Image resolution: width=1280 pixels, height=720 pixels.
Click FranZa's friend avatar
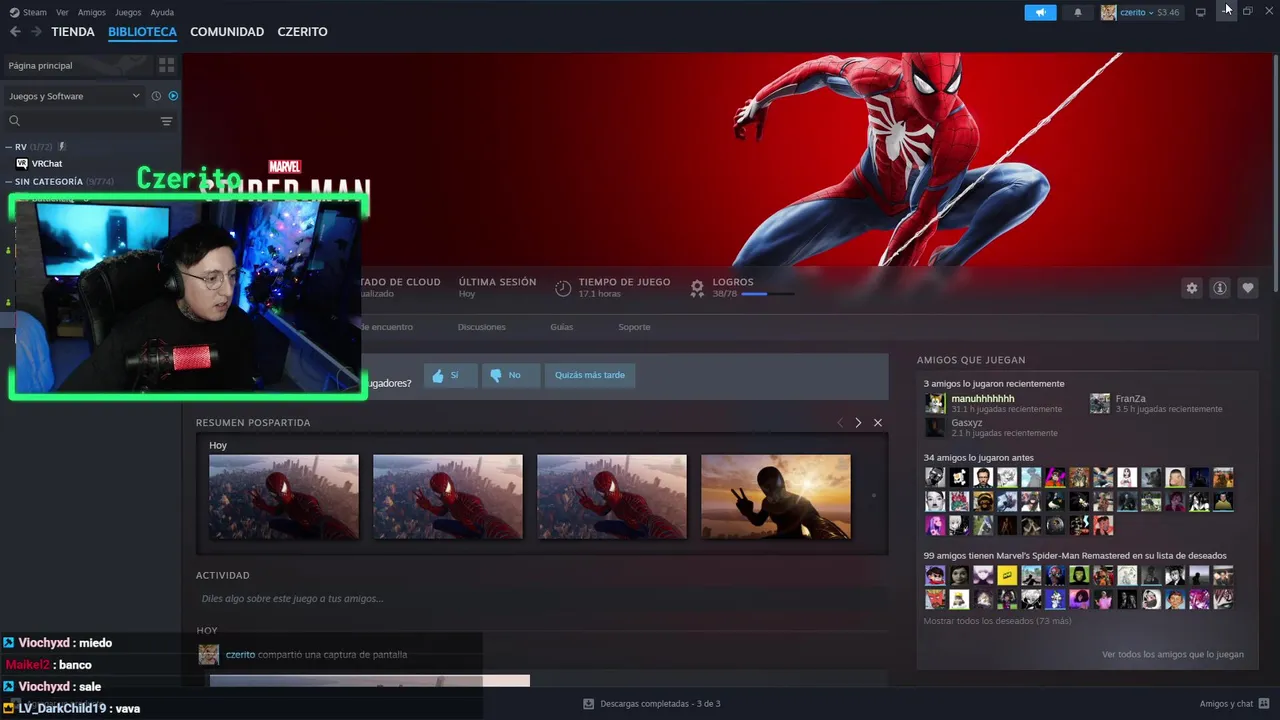[x=1100, y=403]
